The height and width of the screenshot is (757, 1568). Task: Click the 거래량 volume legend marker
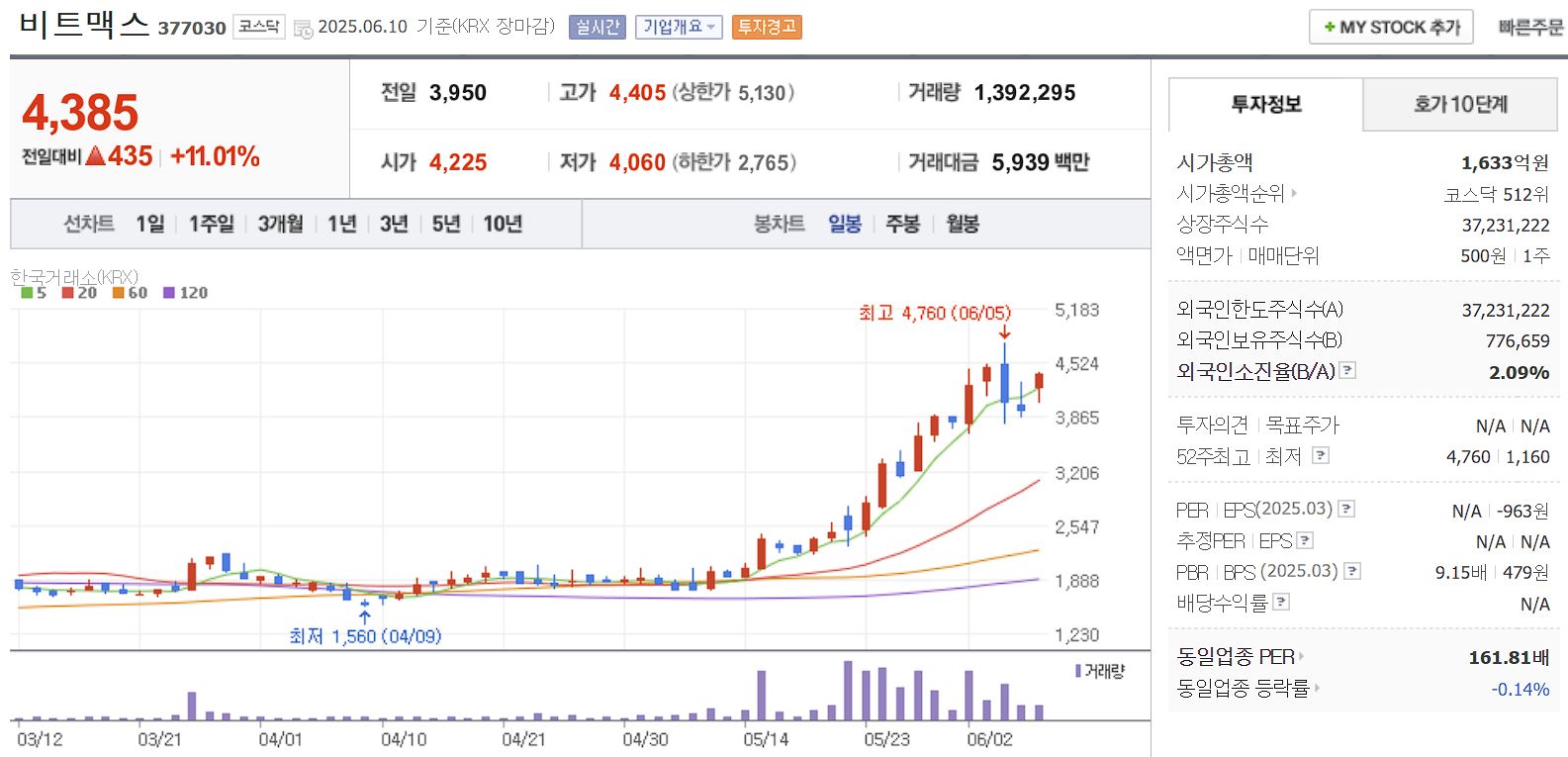(x=1078, y=672)
